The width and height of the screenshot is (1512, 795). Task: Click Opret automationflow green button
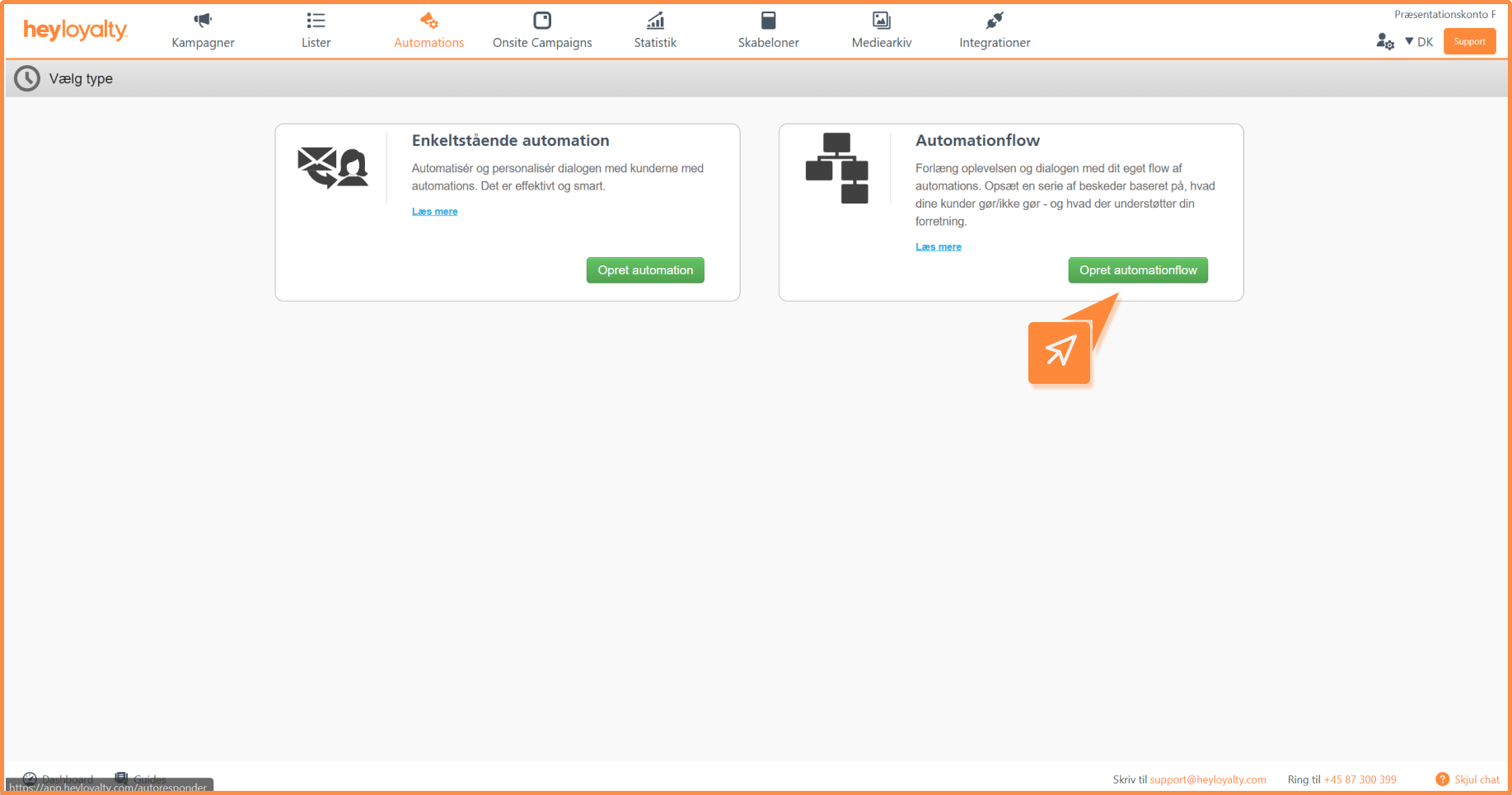pyautogui.click(x=1138, y=270)
